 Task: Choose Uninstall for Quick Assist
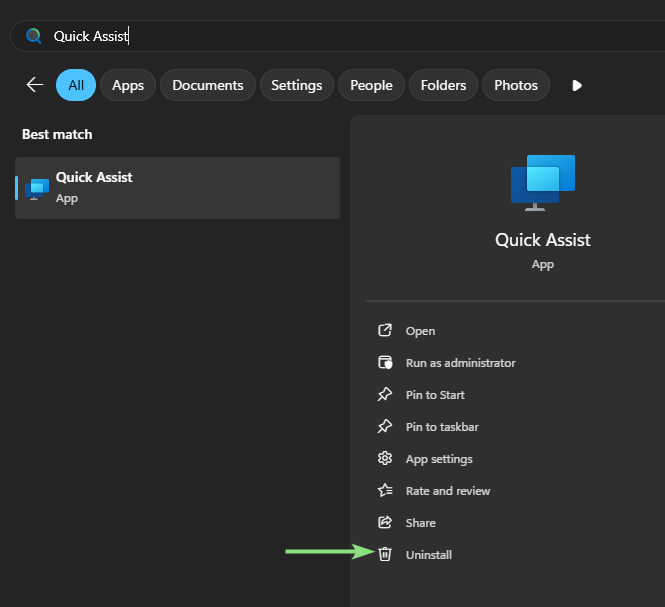tap(429, 555)
